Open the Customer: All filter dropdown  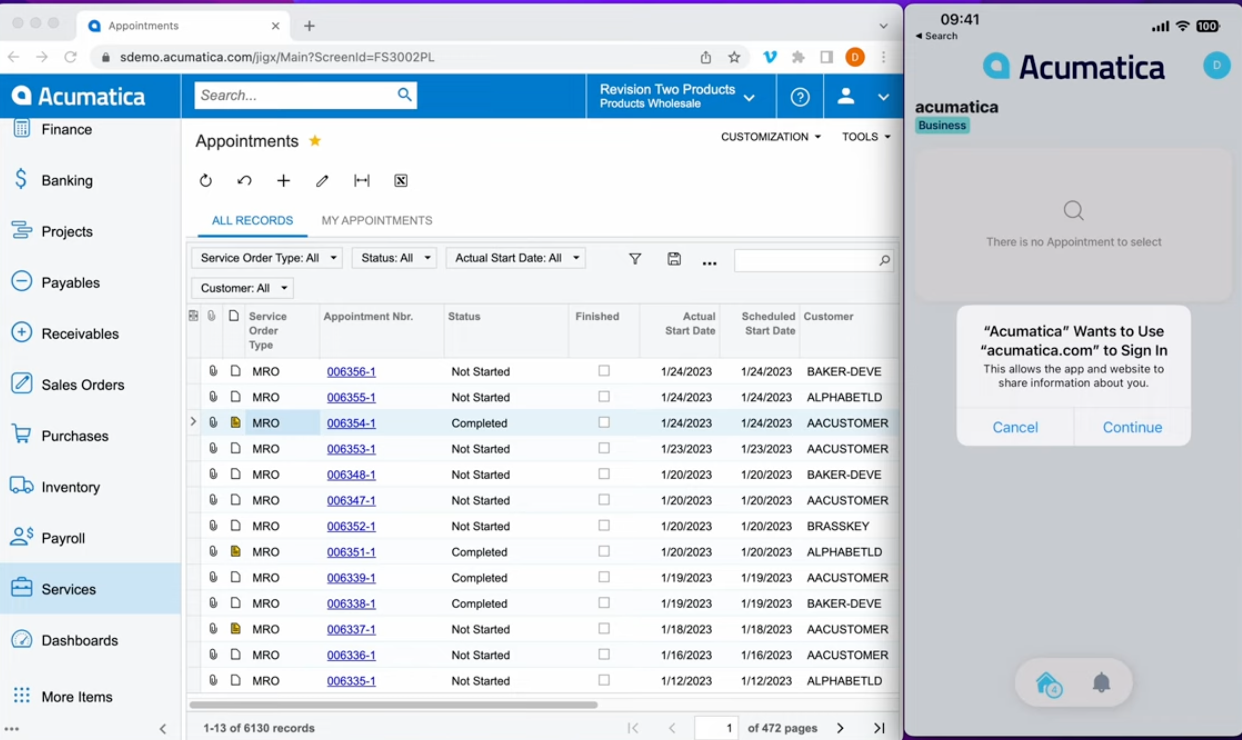[x=242, y=288]
